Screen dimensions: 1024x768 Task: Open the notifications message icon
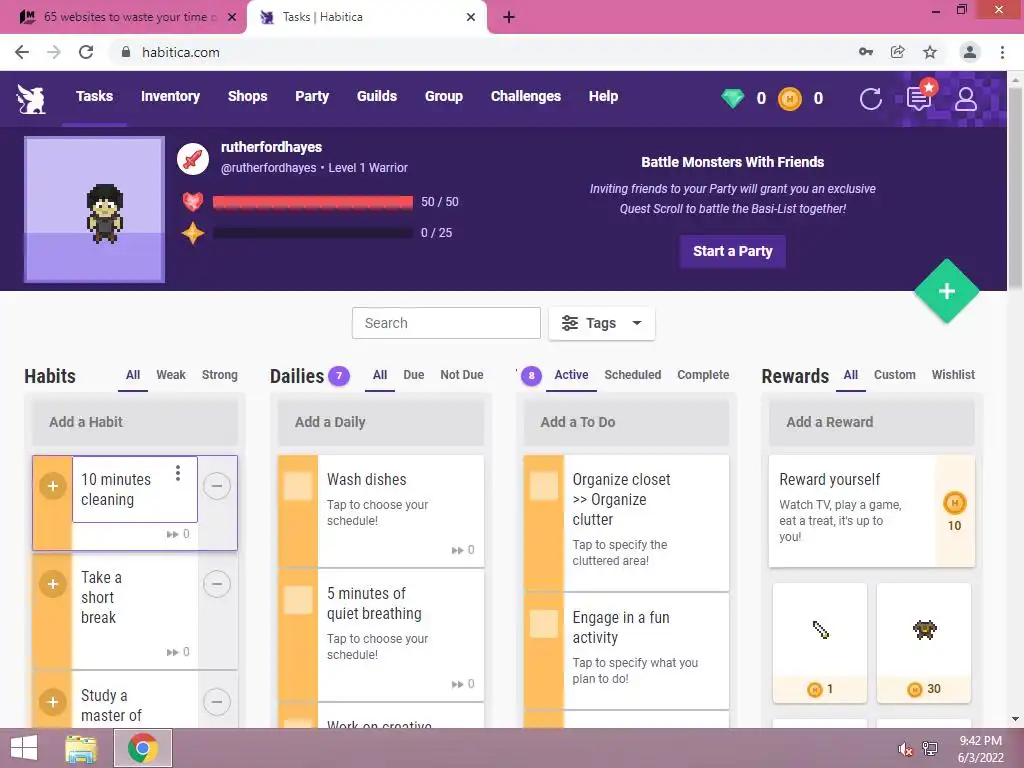click(919, 99)
